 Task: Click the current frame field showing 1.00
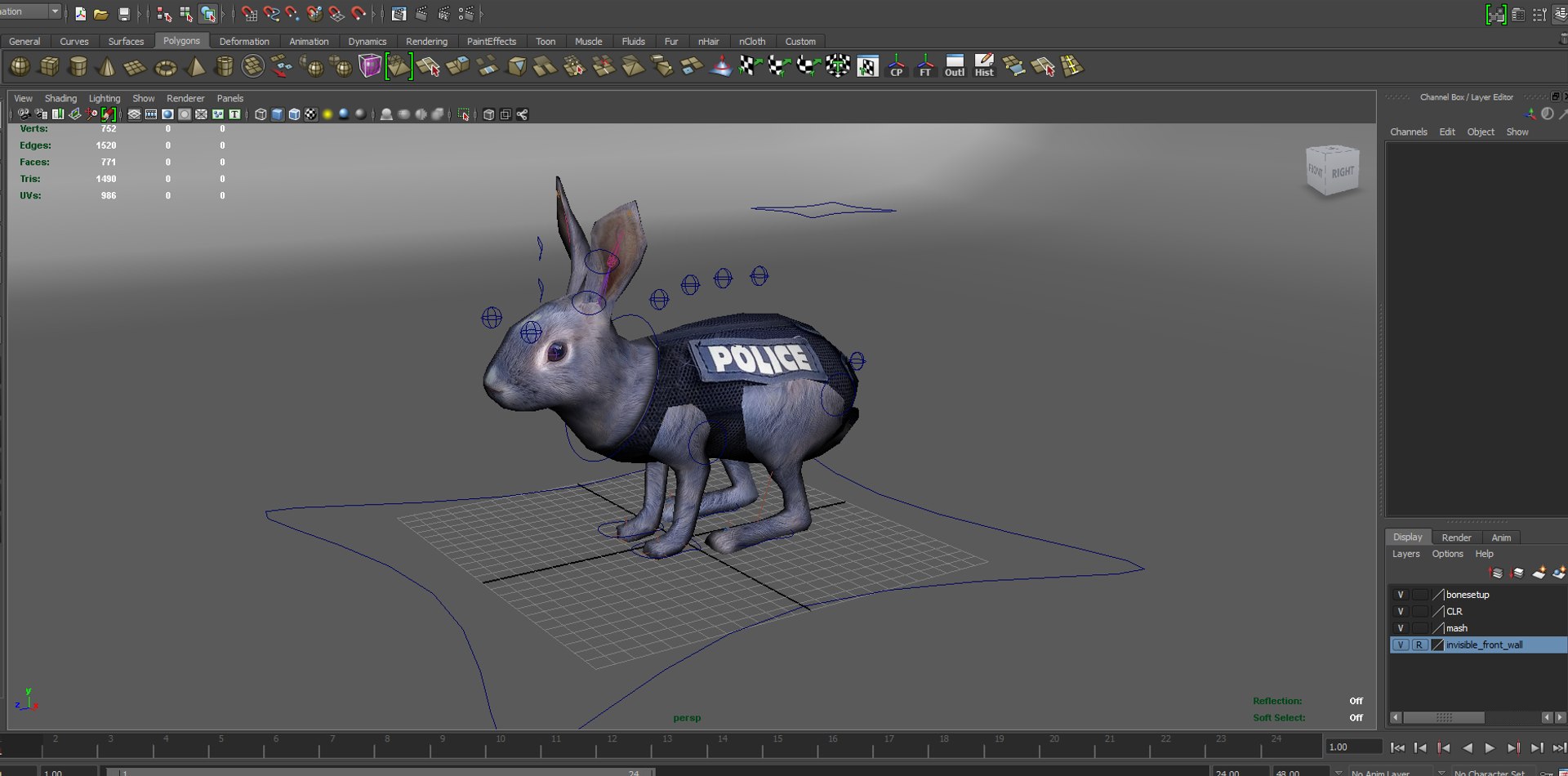[x=1353, y=747]
